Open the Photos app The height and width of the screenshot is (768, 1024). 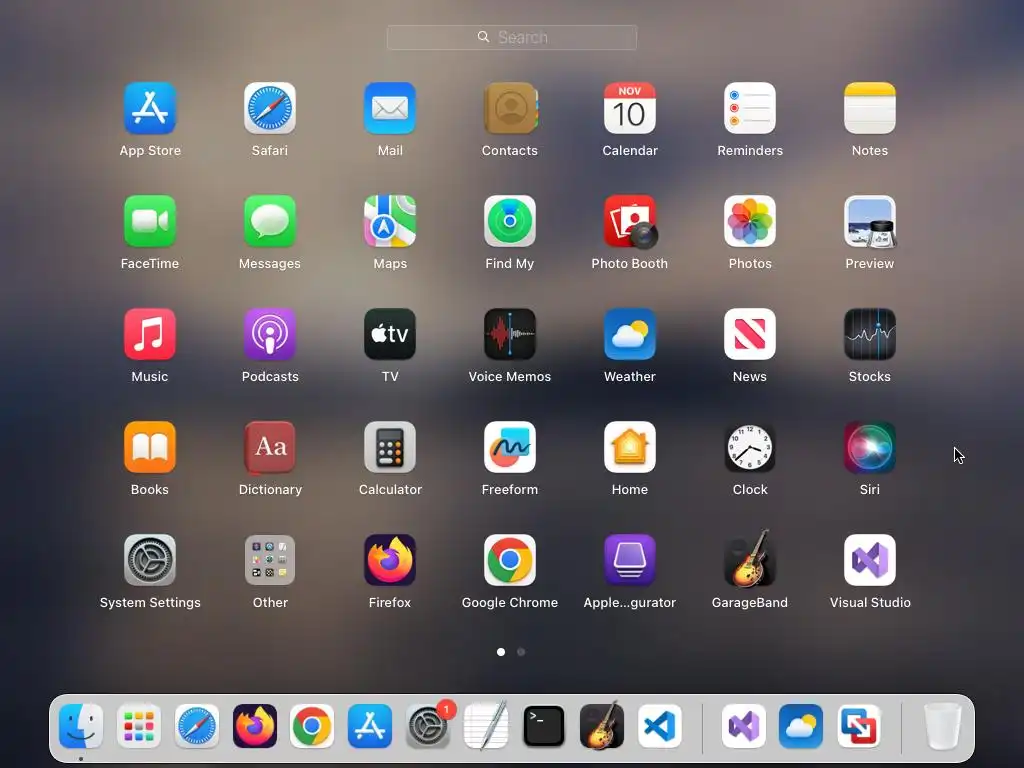click(750, 221)
